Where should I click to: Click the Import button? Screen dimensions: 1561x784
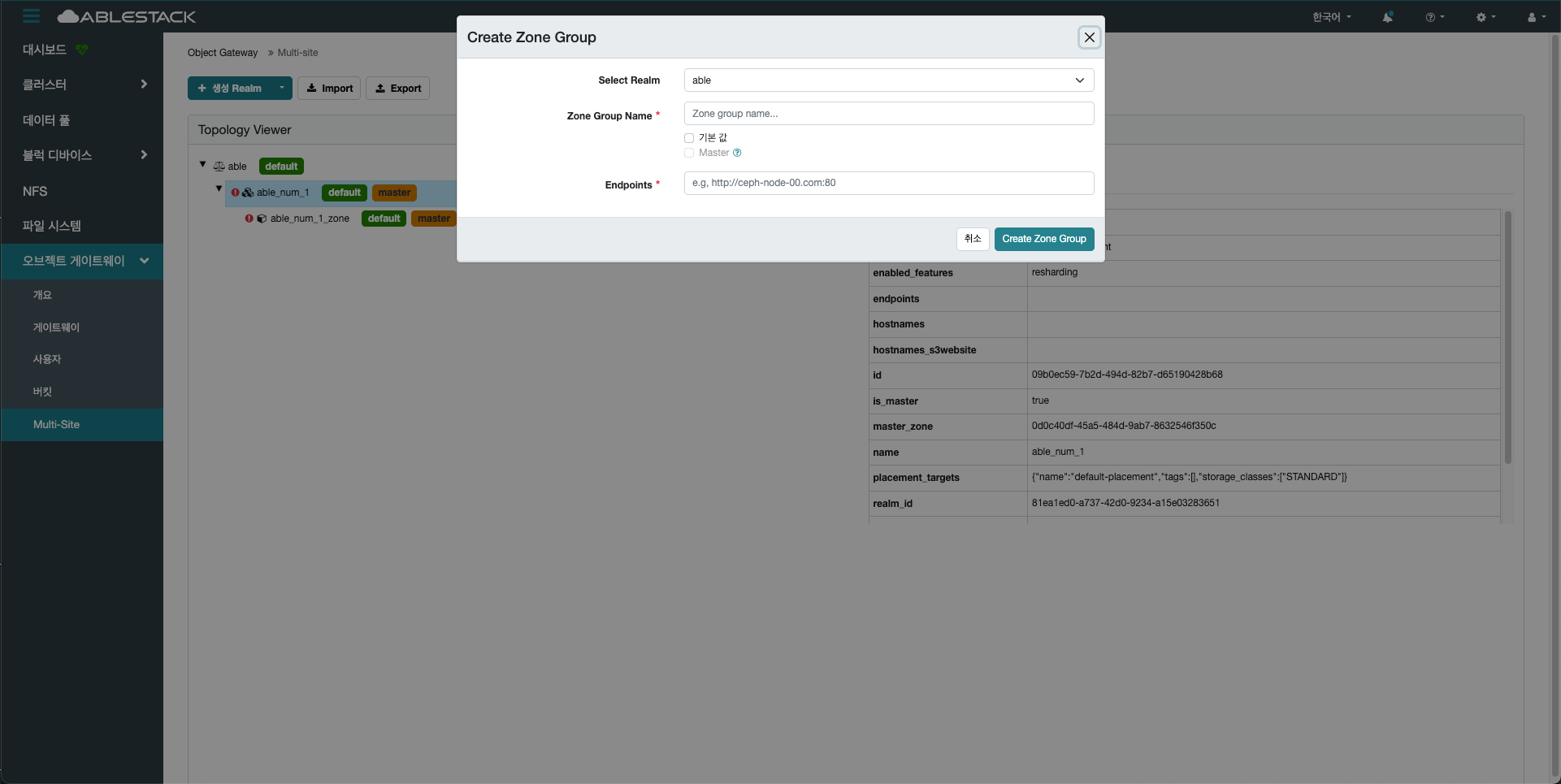point(329,89)
